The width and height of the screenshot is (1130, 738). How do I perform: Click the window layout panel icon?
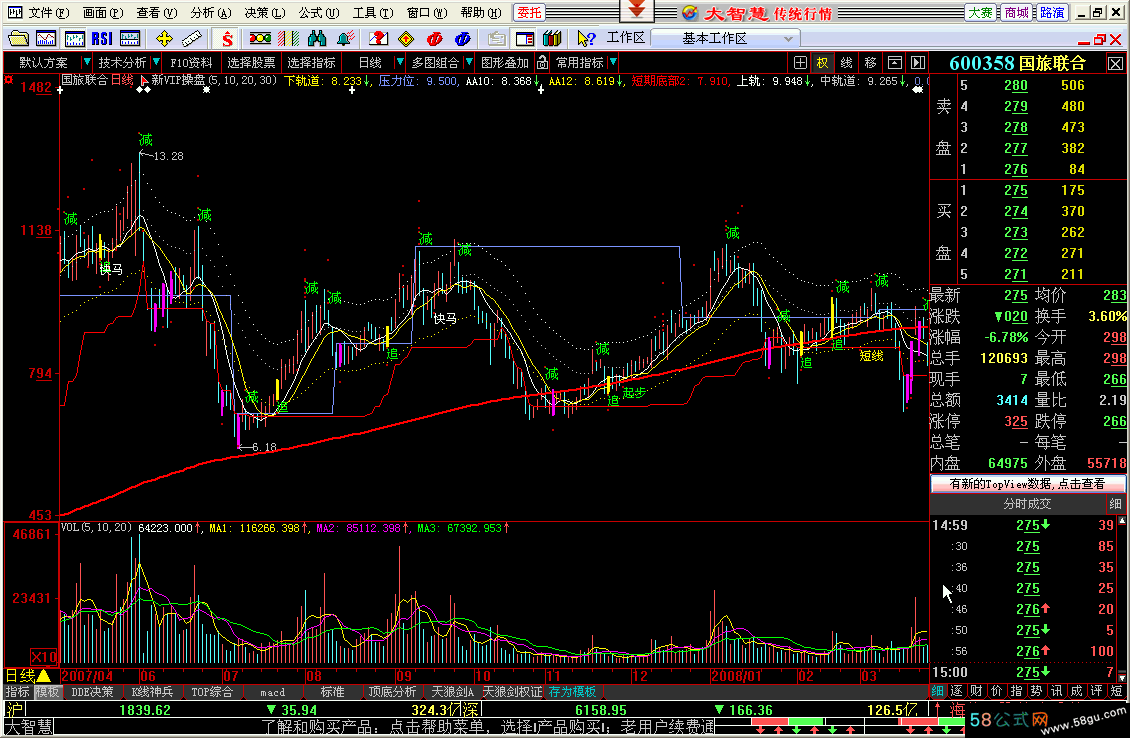pyautogui.click(x=525, y=38)
